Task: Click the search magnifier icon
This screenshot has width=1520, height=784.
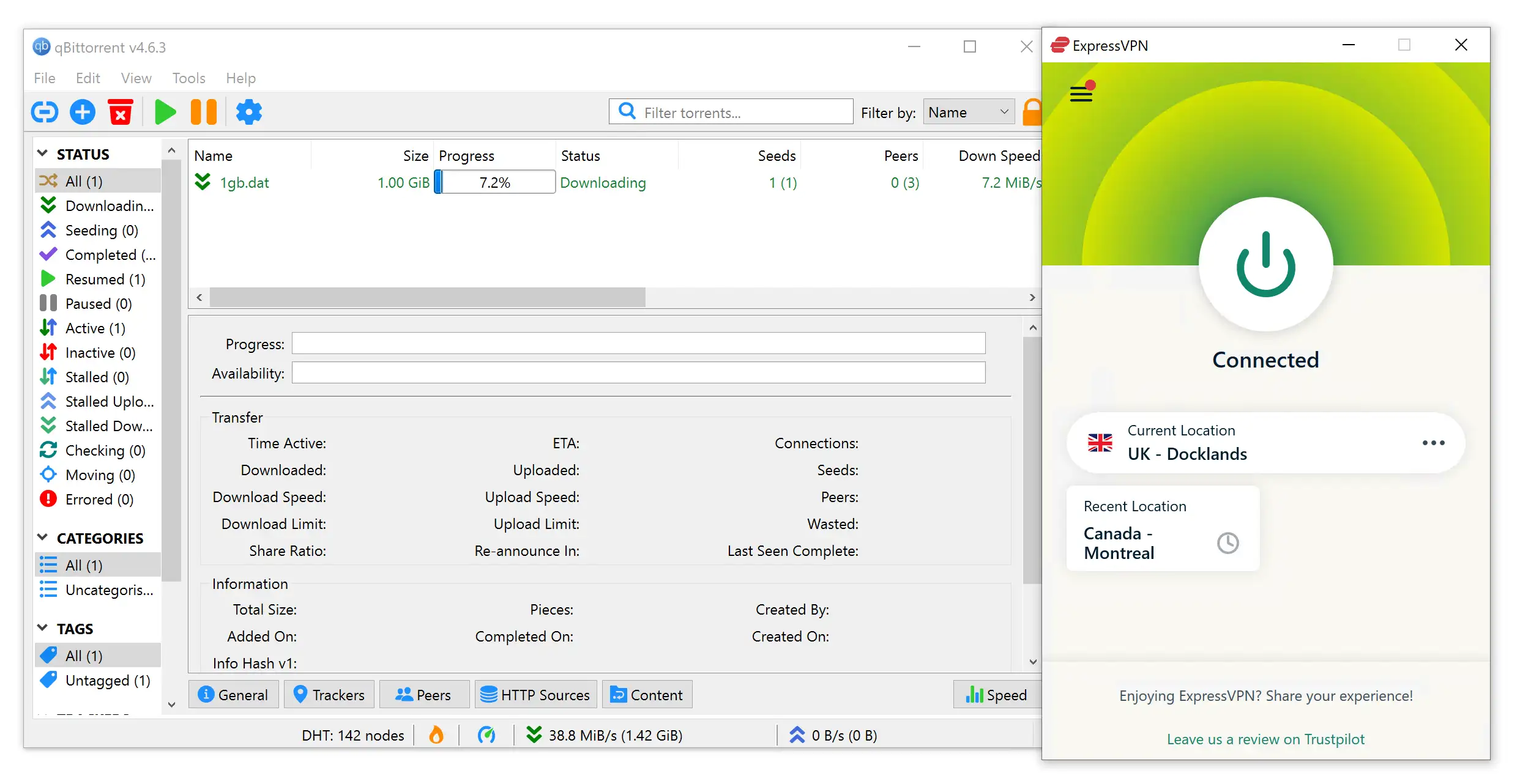Action: click(x=627, y=111)
